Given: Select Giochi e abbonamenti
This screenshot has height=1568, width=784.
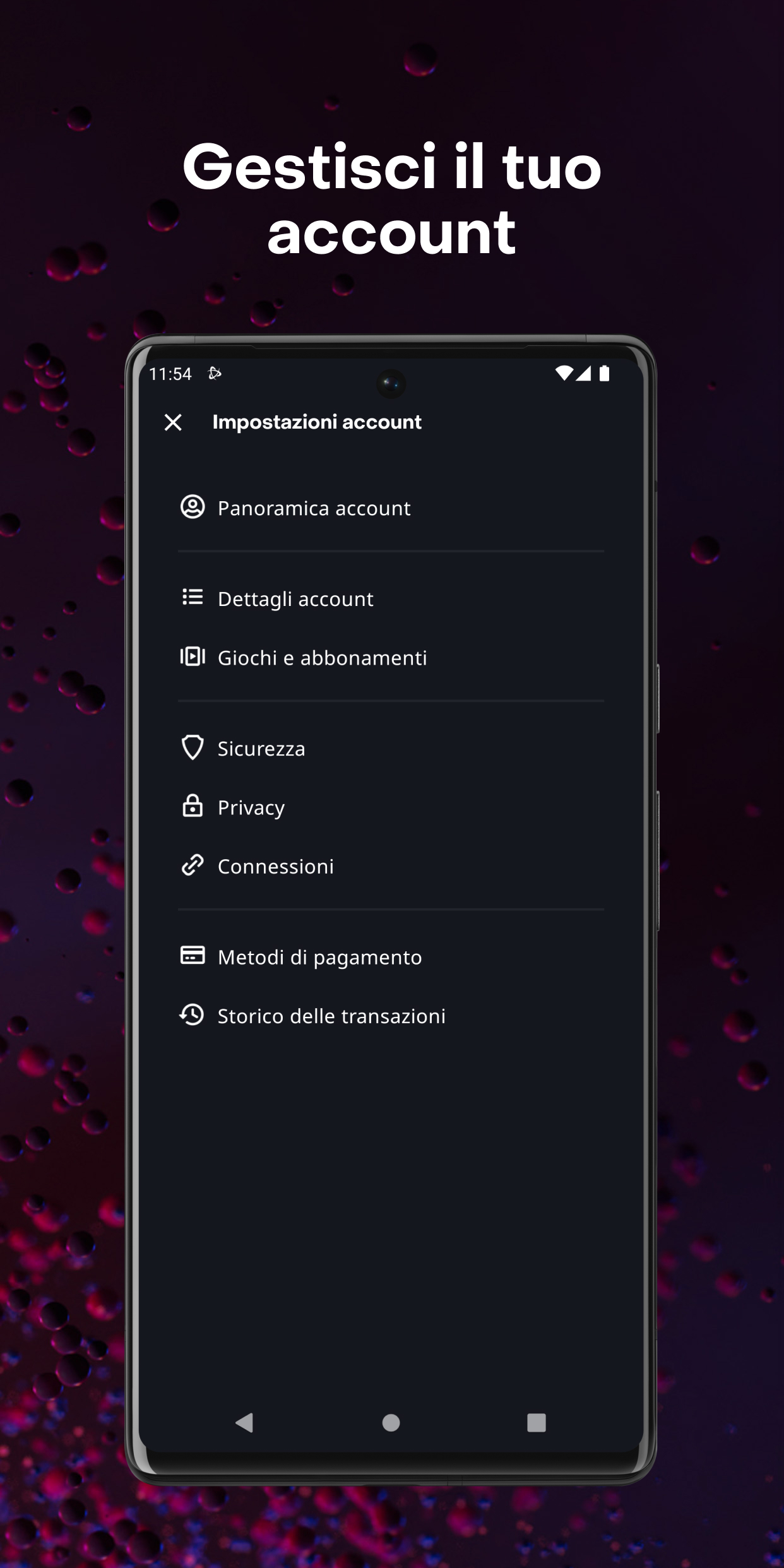Looking at the screenshot, I should tap(391, 658).
